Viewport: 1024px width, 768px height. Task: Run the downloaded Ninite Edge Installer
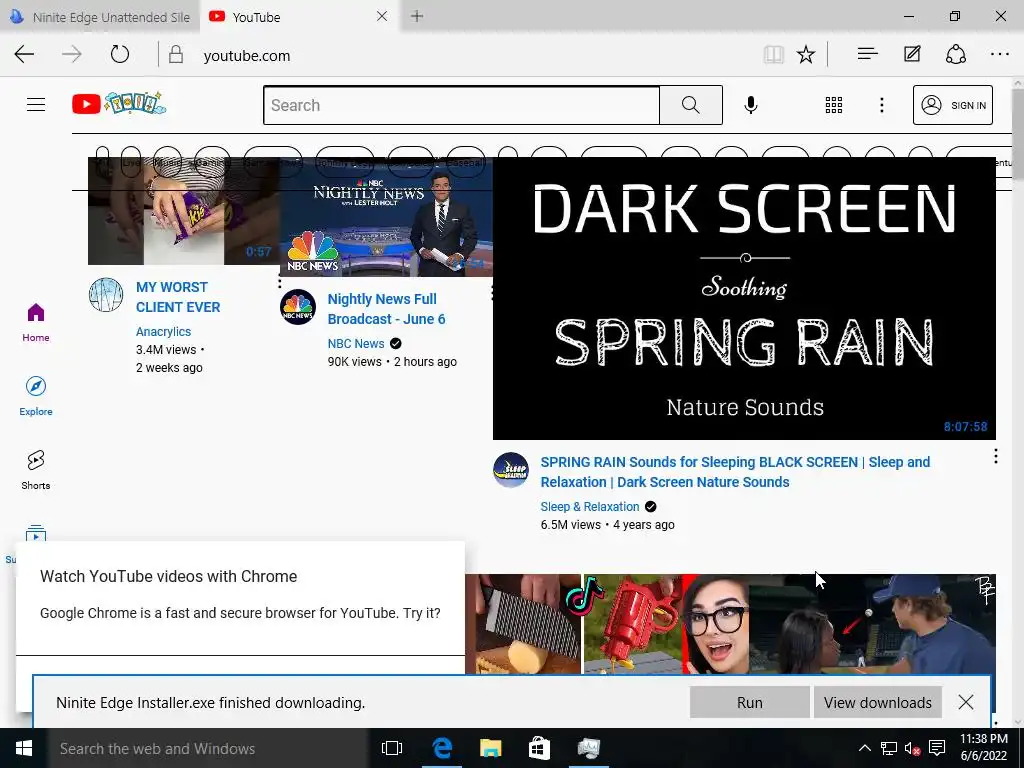pos(750,703)
